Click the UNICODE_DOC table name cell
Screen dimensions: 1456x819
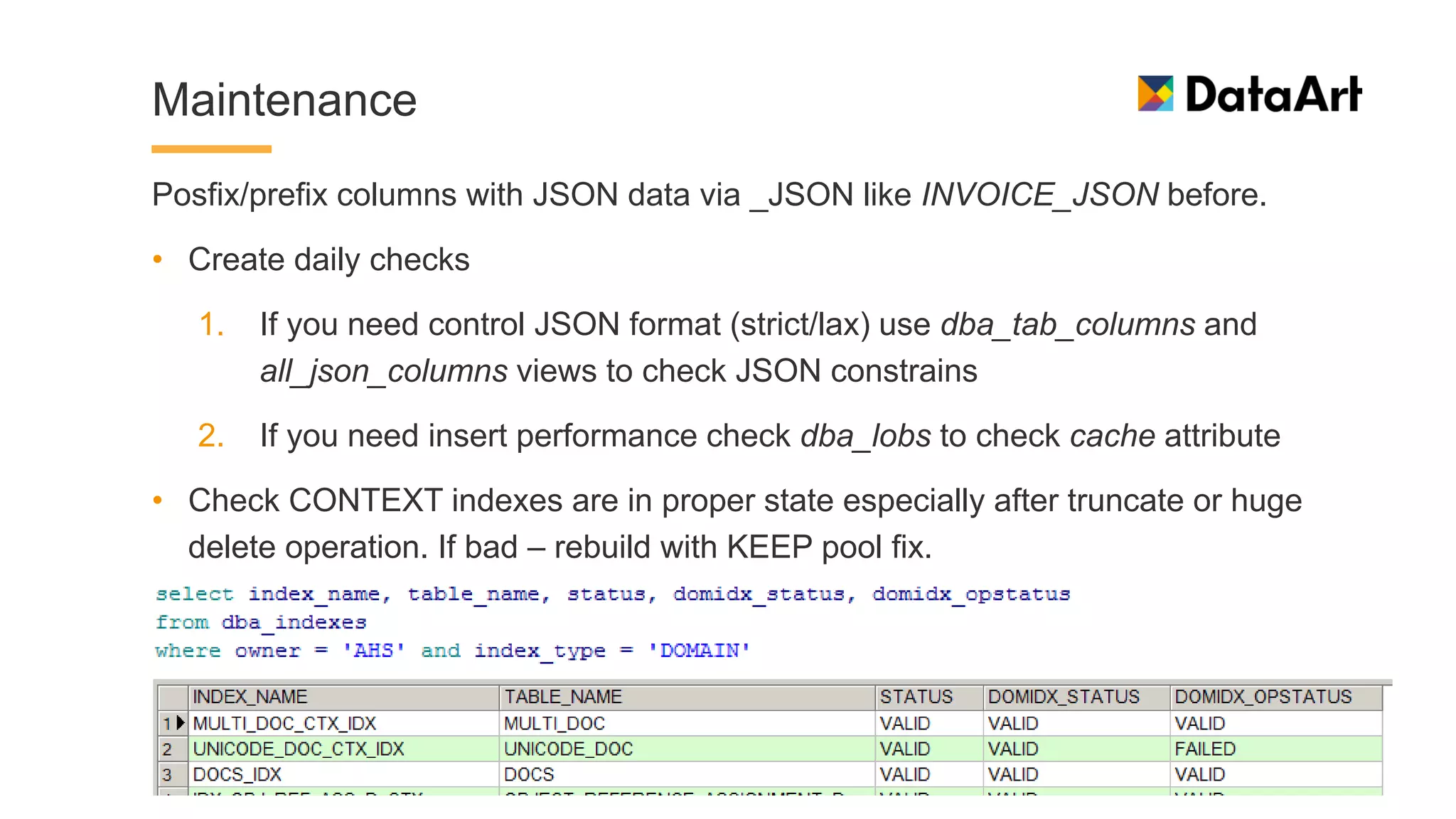tap(687, 749)
